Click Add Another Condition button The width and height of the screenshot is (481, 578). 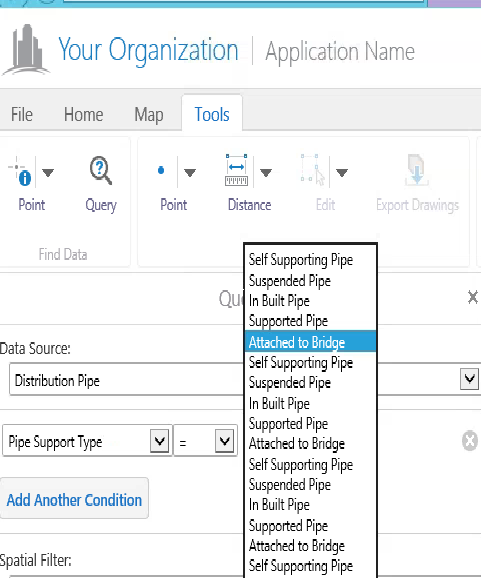pos(74,500)
